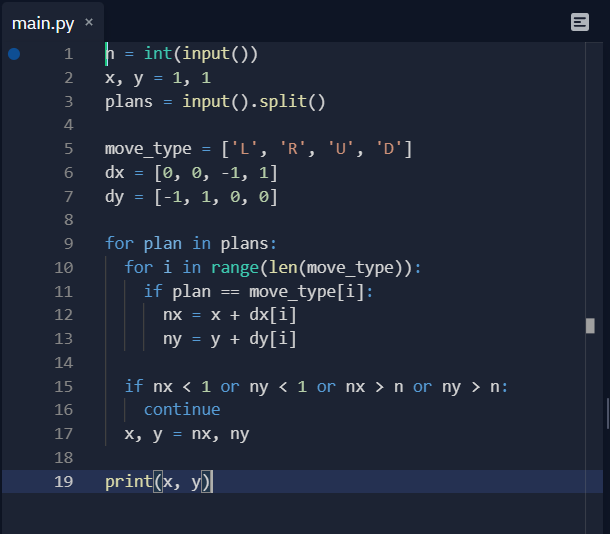Screen dimensions: 610x534
Task: Click 'move_type' on line 5
Action: [x=148, y=149]
